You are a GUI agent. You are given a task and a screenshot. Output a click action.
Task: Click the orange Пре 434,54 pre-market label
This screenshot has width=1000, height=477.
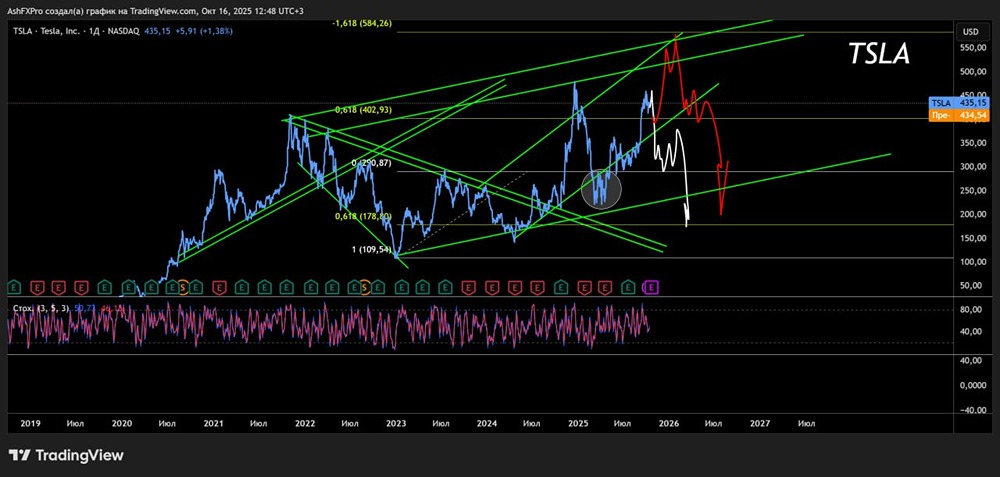[x=959, y=115]
